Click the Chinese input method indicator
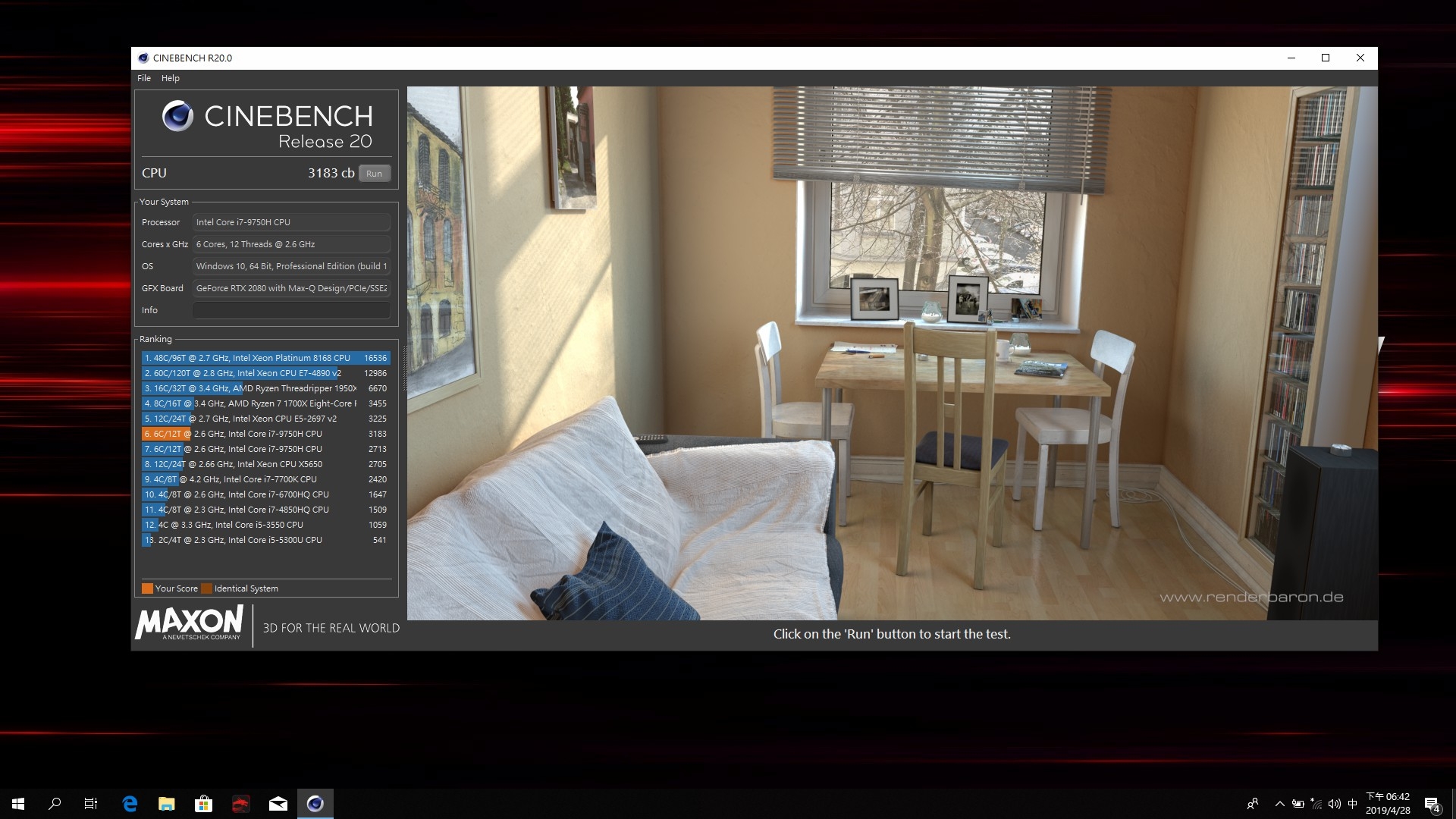 tap(1353, 804)
